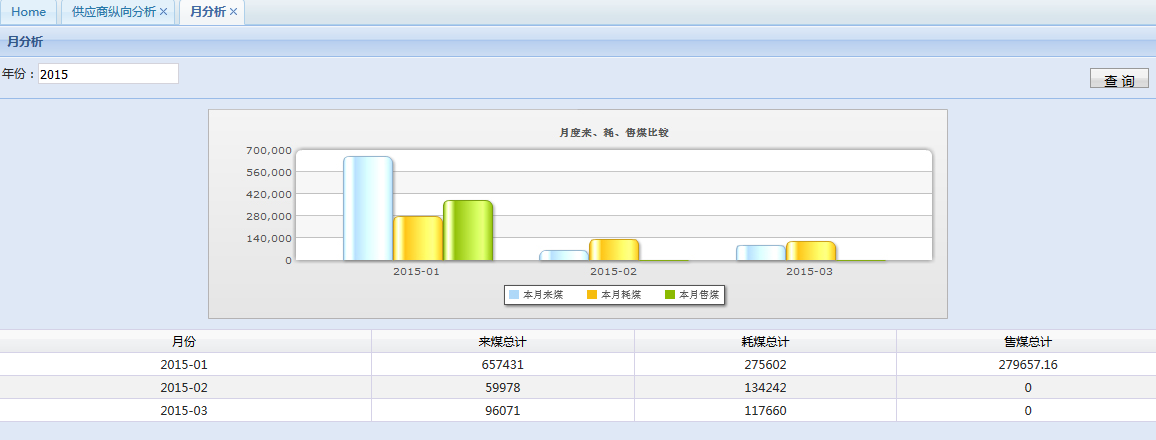The width and height of the screenshot is (1156, 440).
Task: Click the 售煤总计 column header
Action: point(1027,342)
